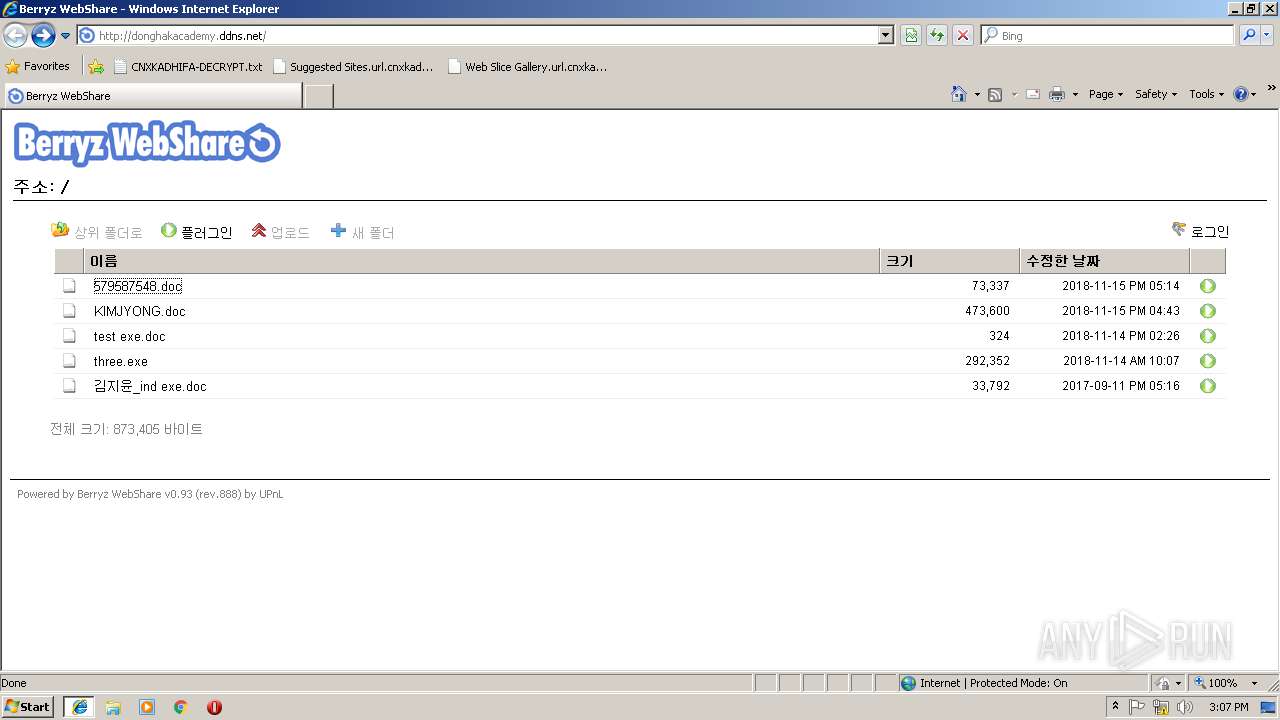This screenshot has height=720, width=1280.
Task: Click the RSS feeds icon
Action: click(x=995, y=94)
